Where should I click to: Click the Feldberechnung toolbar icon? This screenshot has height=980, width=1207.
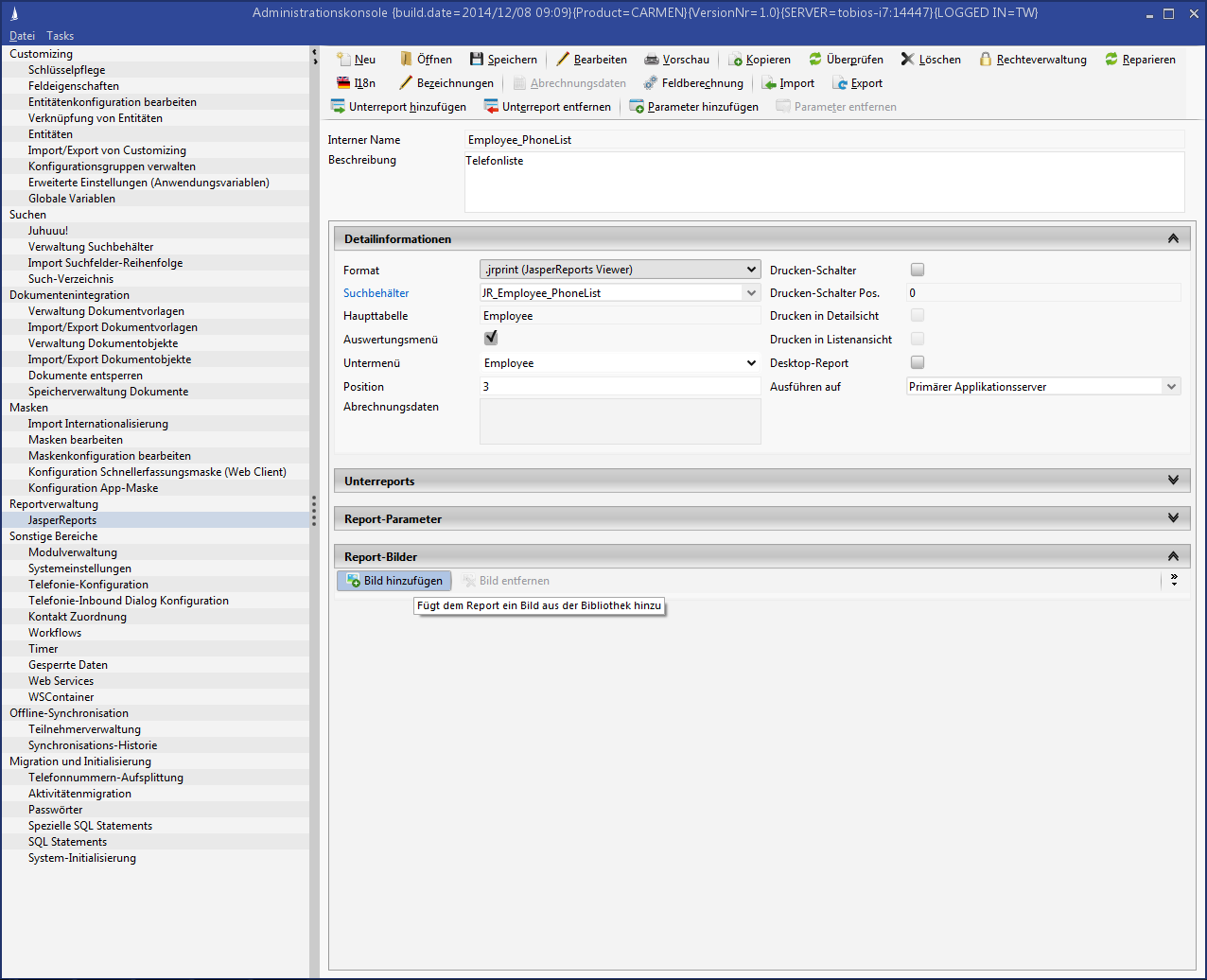coord(651,83)
